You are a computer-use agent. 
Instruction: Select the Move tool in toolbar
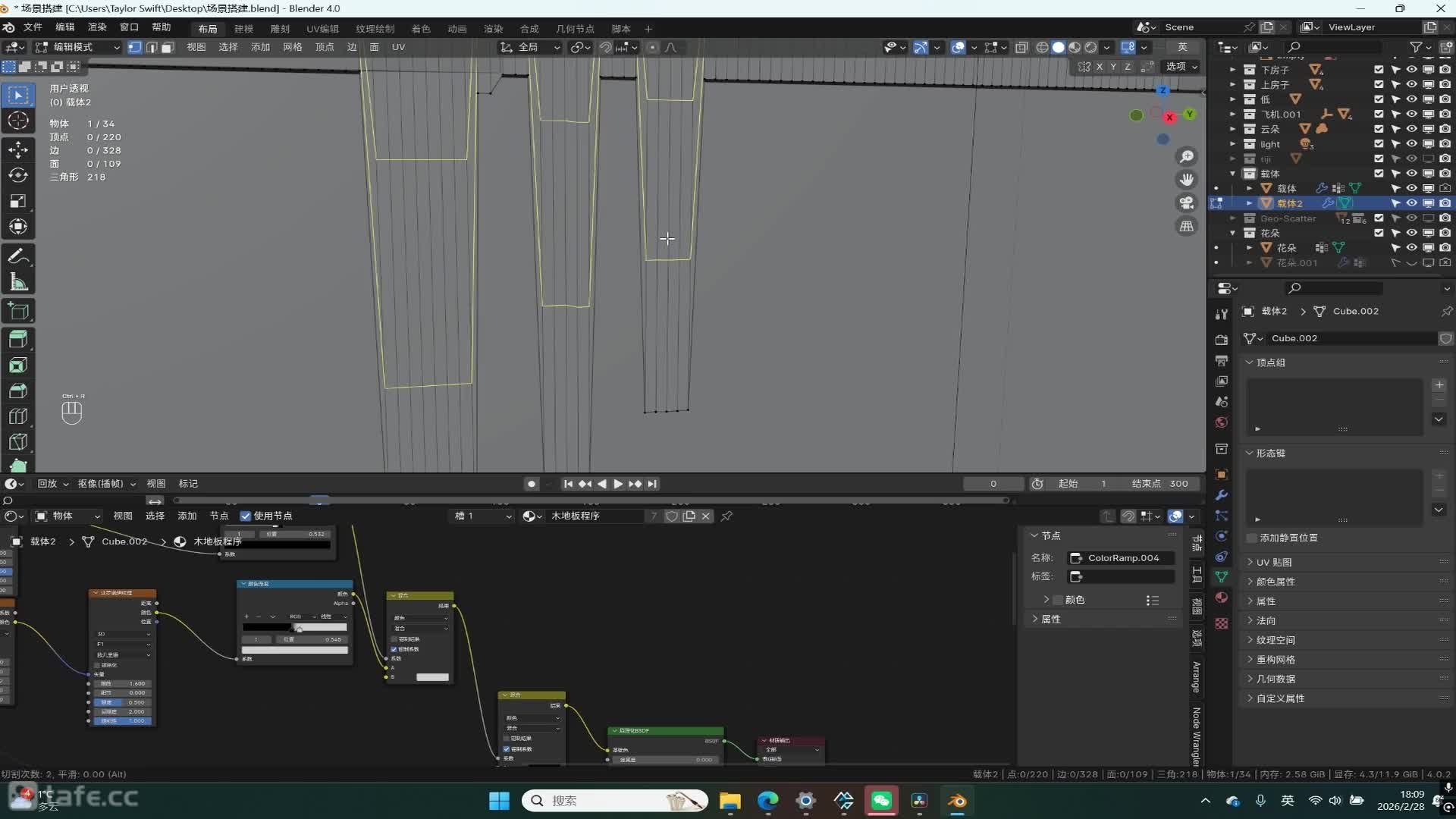18,149
